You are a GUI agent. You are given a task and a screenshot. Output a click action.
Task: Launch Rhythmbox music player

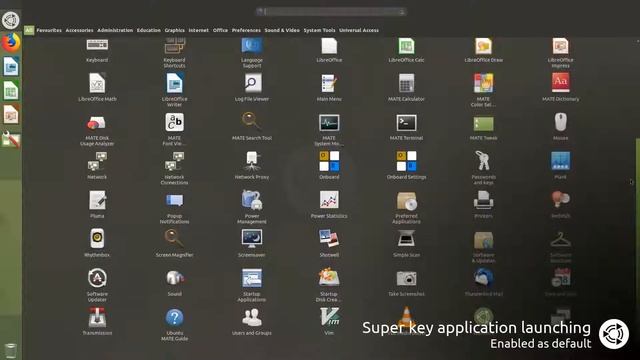[97, 243]
